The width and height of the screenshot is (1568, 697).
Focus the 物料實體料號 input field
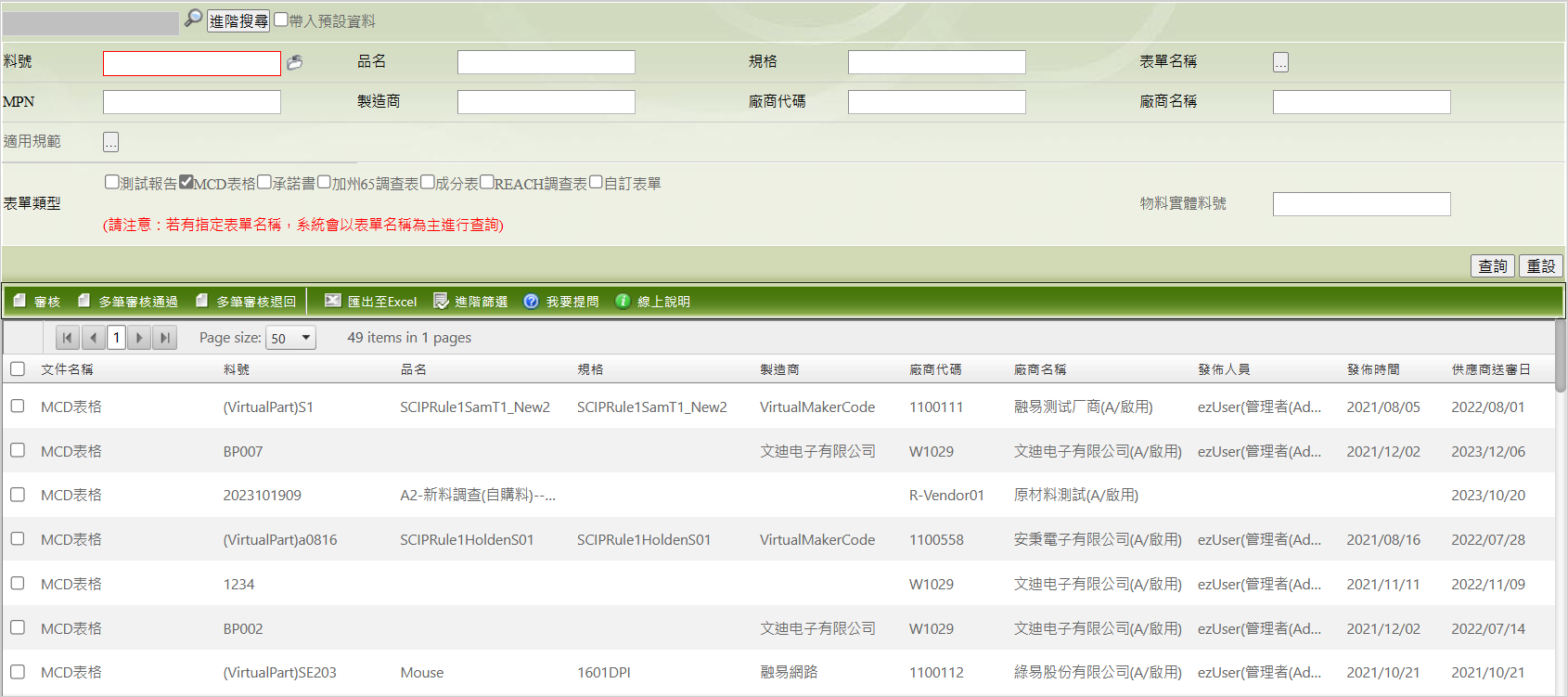click(x=1362, y=204)
